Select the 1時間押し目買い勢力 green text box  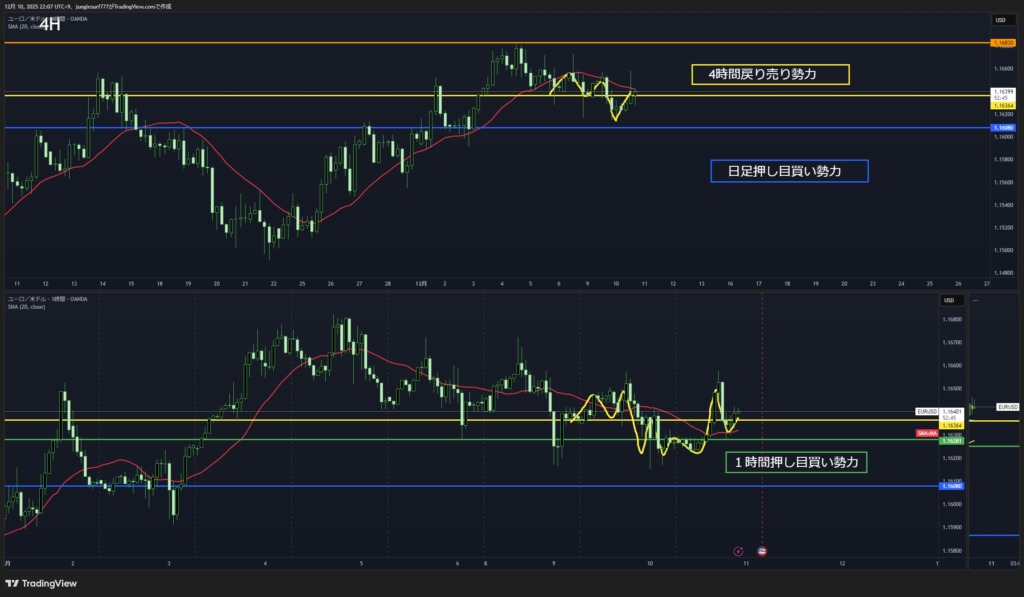tap(796, 462)
